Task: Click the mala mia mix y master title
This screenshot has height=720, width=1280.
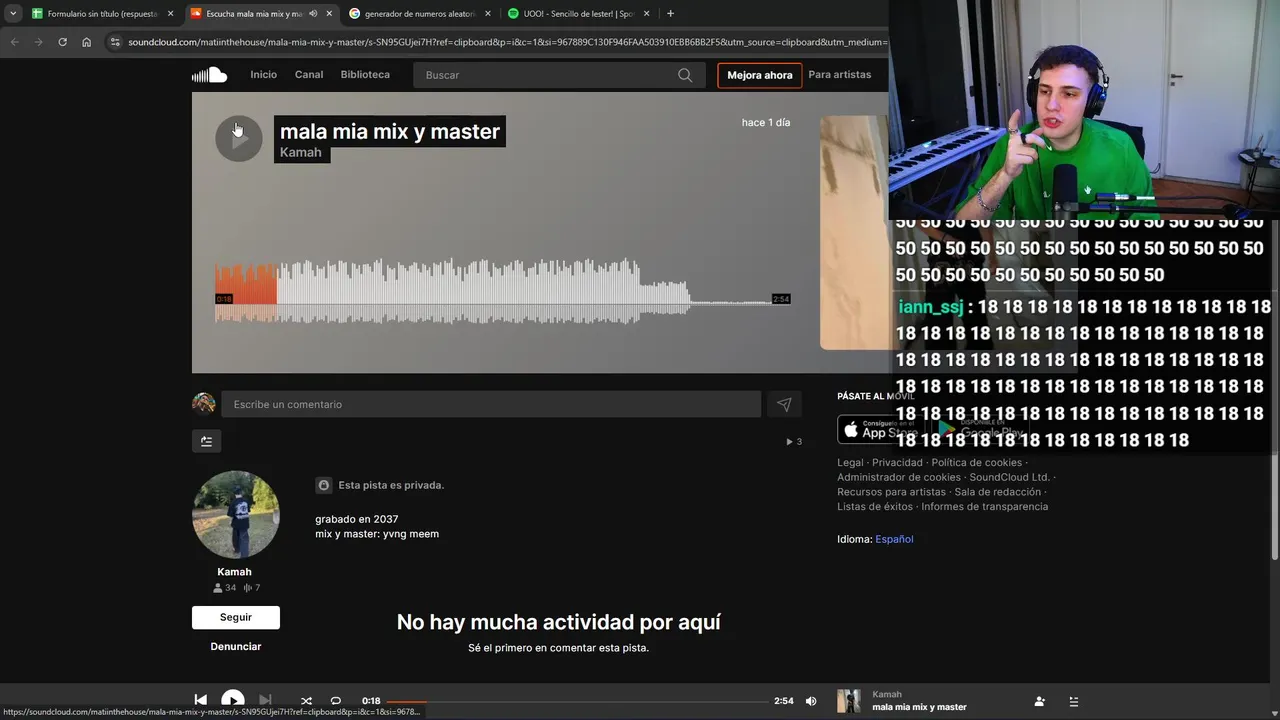Action: pos(390,131)
